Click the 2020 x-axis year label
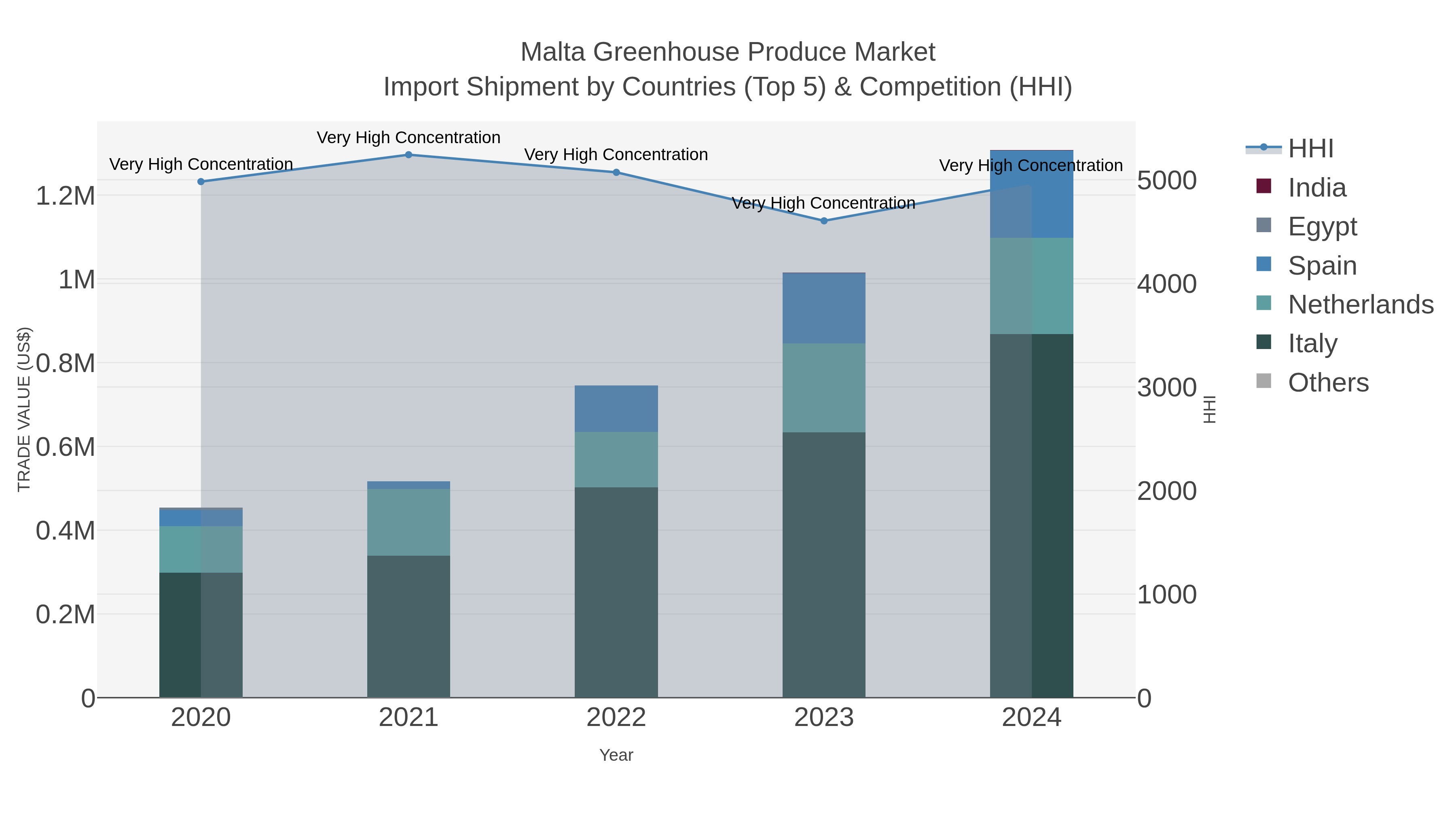Image resolution: width=1456 pixels, height=819 pixels. click(201, 718)
